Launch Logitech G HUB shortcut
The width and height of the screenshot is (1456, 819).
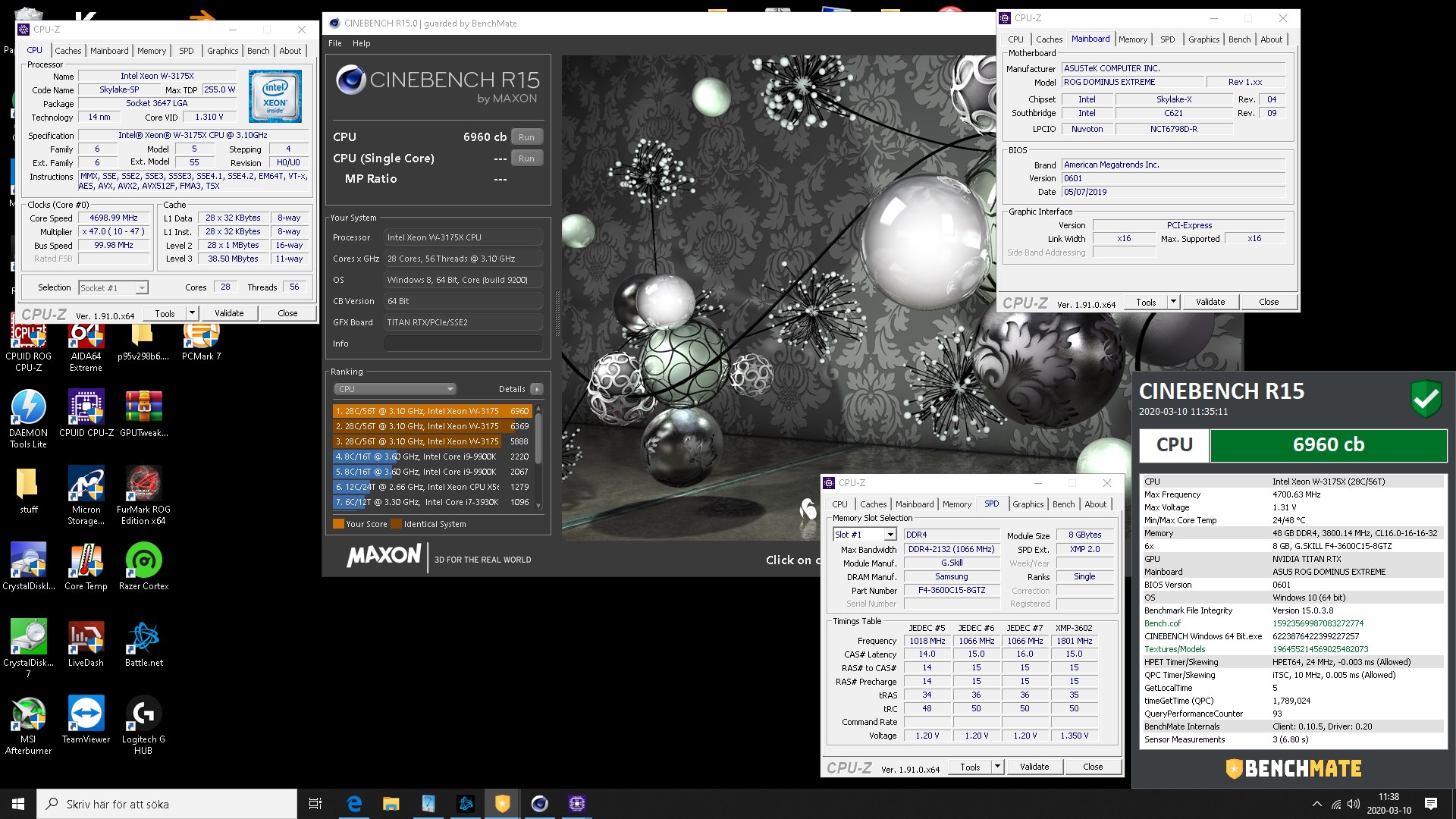[143, 724]
